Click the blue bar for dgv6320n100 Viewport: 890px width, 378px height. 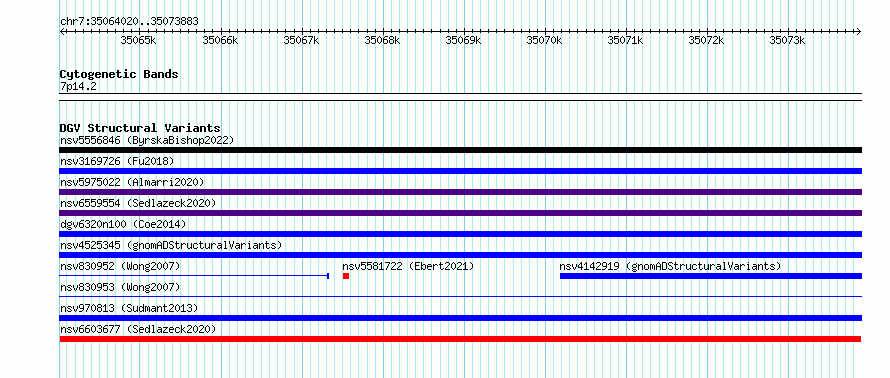460,234
